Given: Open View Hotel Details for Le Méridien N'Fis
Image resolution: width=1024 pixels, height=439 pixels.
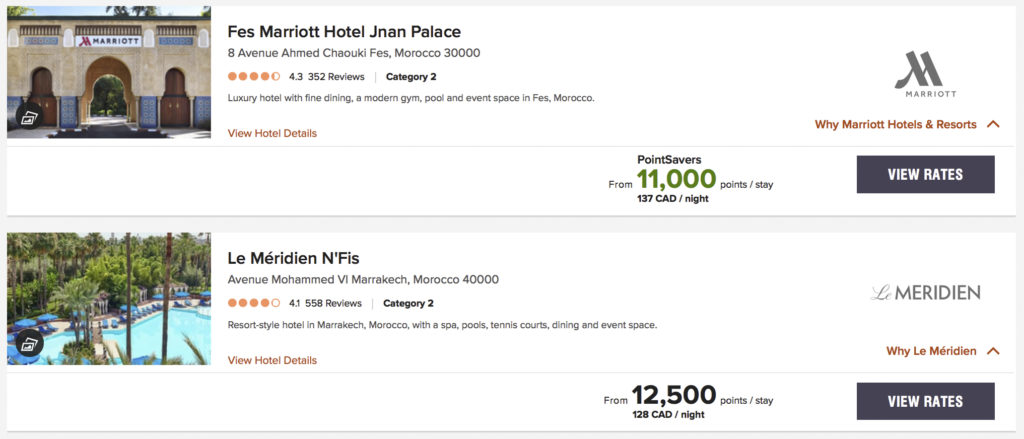Looking at the screenshot, I should [x=272, y=360].
